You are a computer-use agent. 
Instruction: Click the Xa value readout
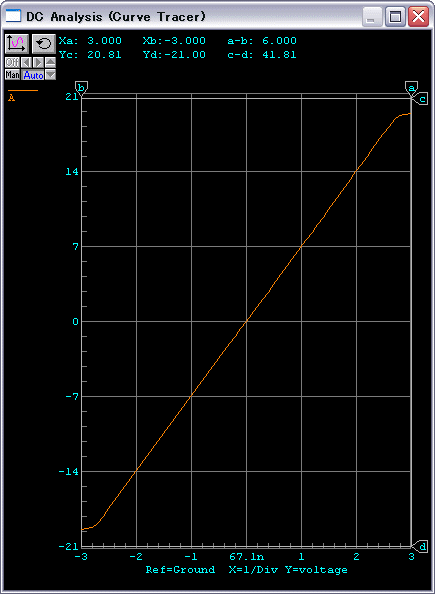click(x=90, y=41)
